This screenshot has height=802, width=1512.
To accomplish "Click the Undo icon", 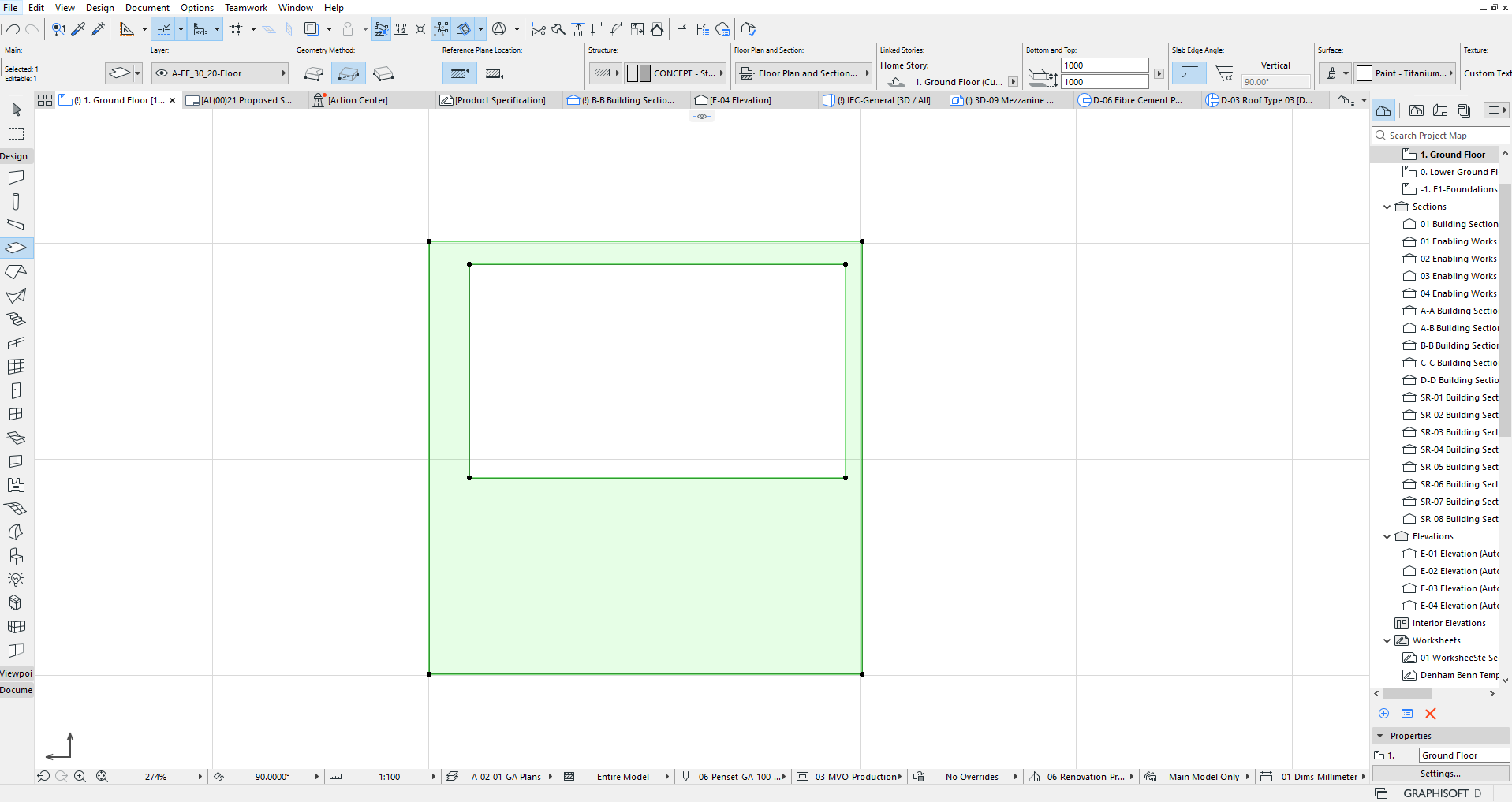I will pyautogui.click(x=13, y=29).
